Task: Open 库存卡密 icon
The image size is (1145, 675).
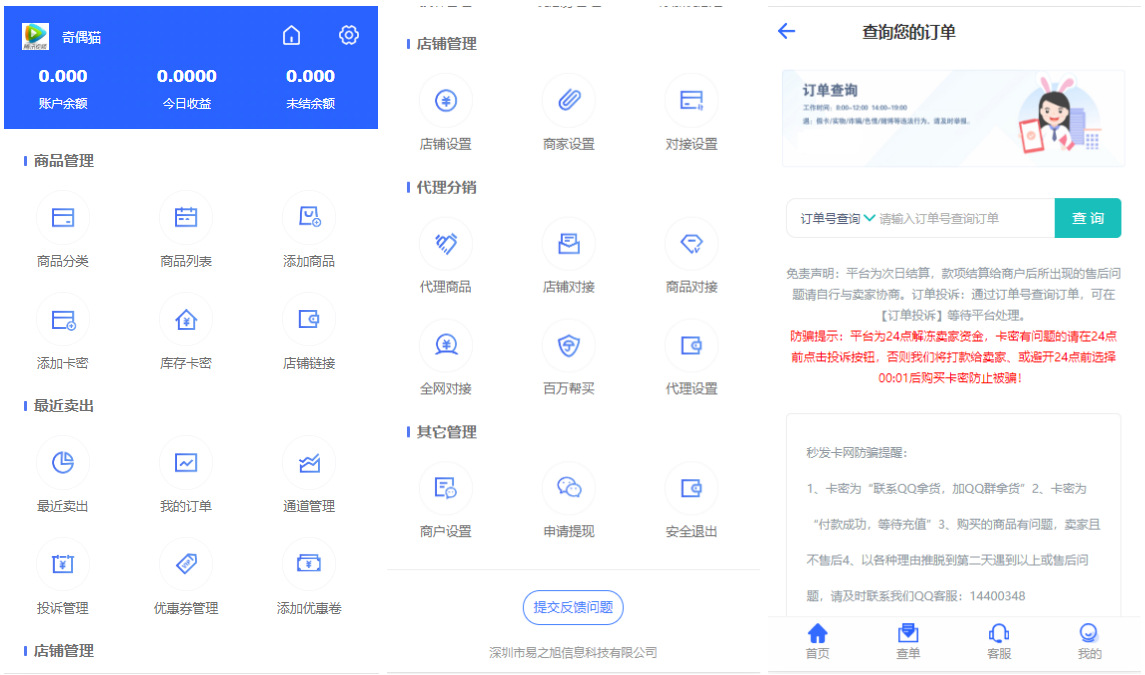Action: point(185,319)
